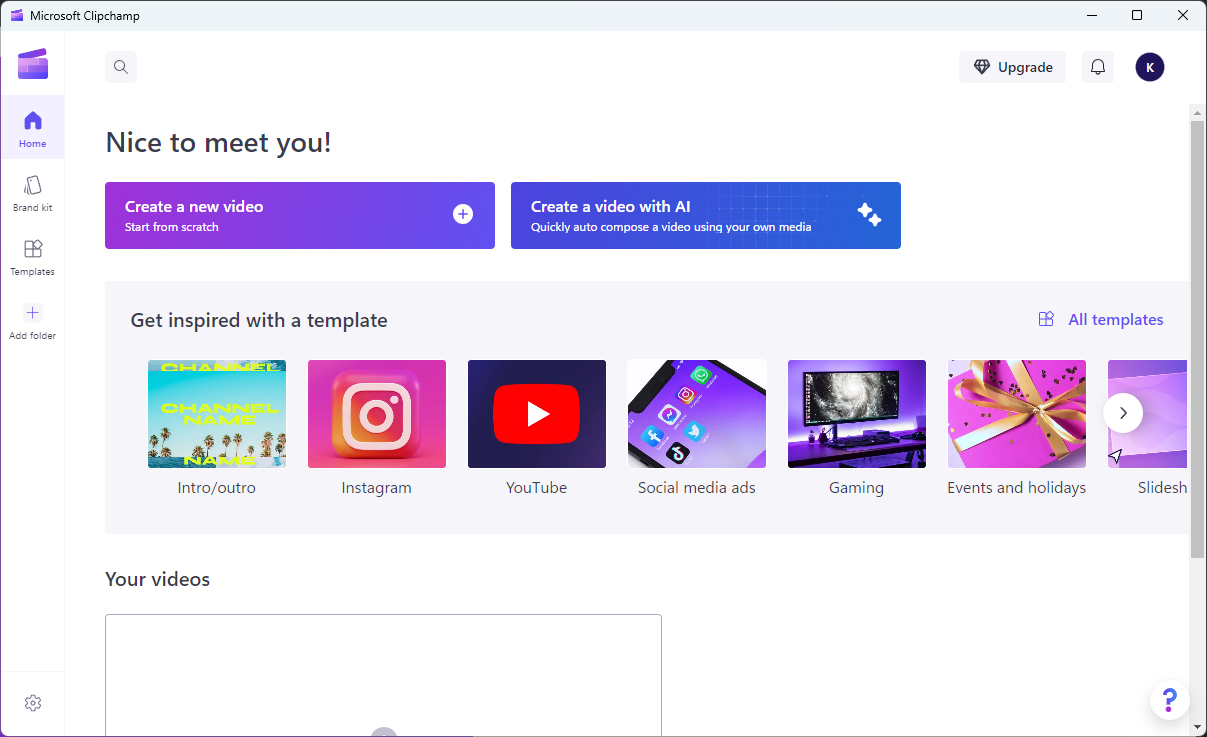1207x737 pixels.
Task: Click the Social media ads label
Action: click(x=697, y=488)
